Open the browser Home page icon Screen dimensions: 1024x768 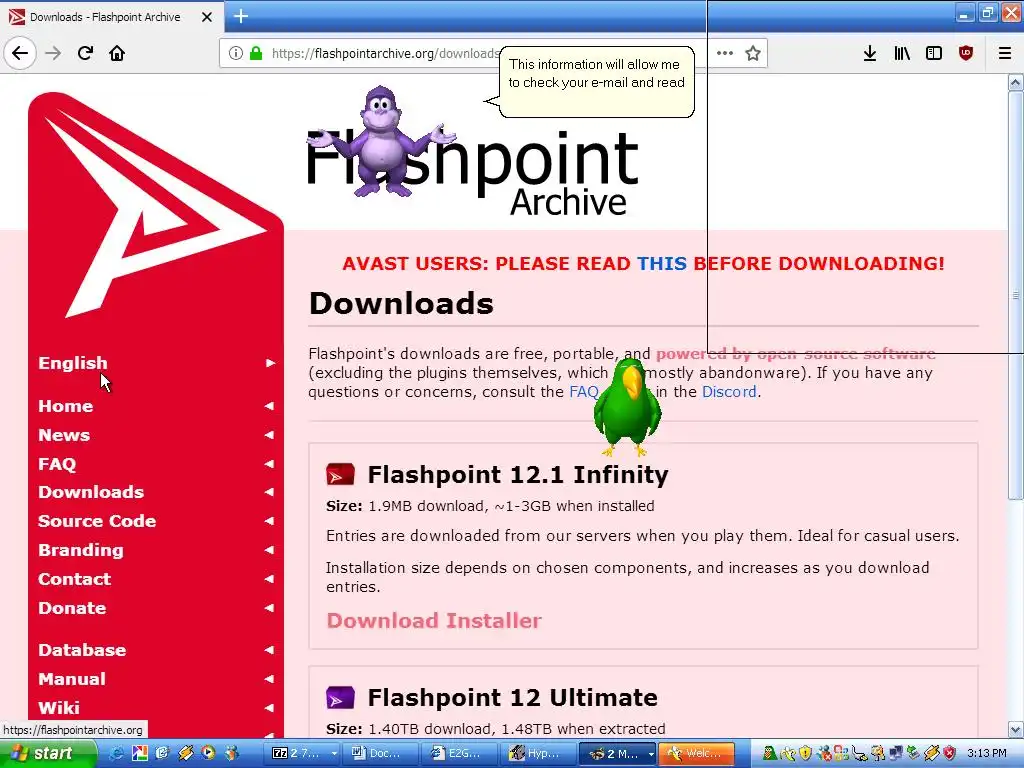(x=117, y=53)
